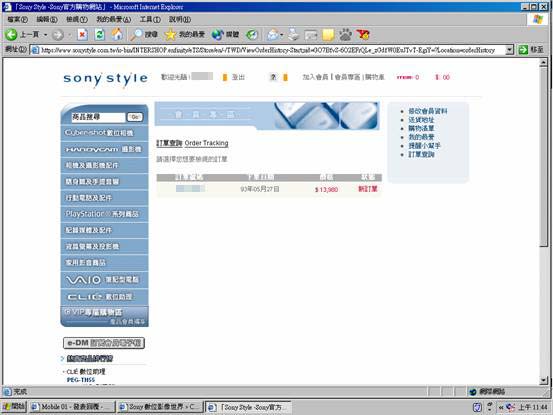Click the item count cart indicator in header

click(x=408, y=77)
